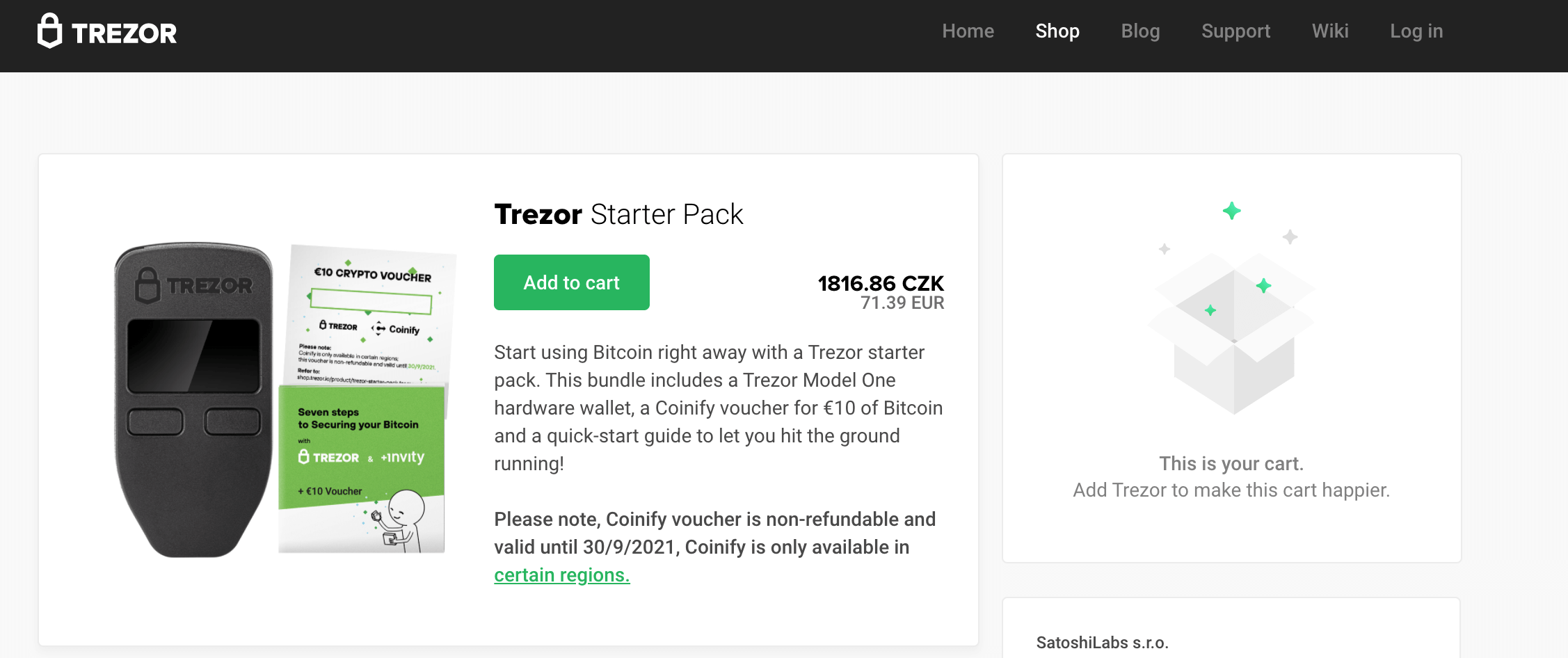Open the Wiki page
The image size is (1568, 658).
[1329, 31]
